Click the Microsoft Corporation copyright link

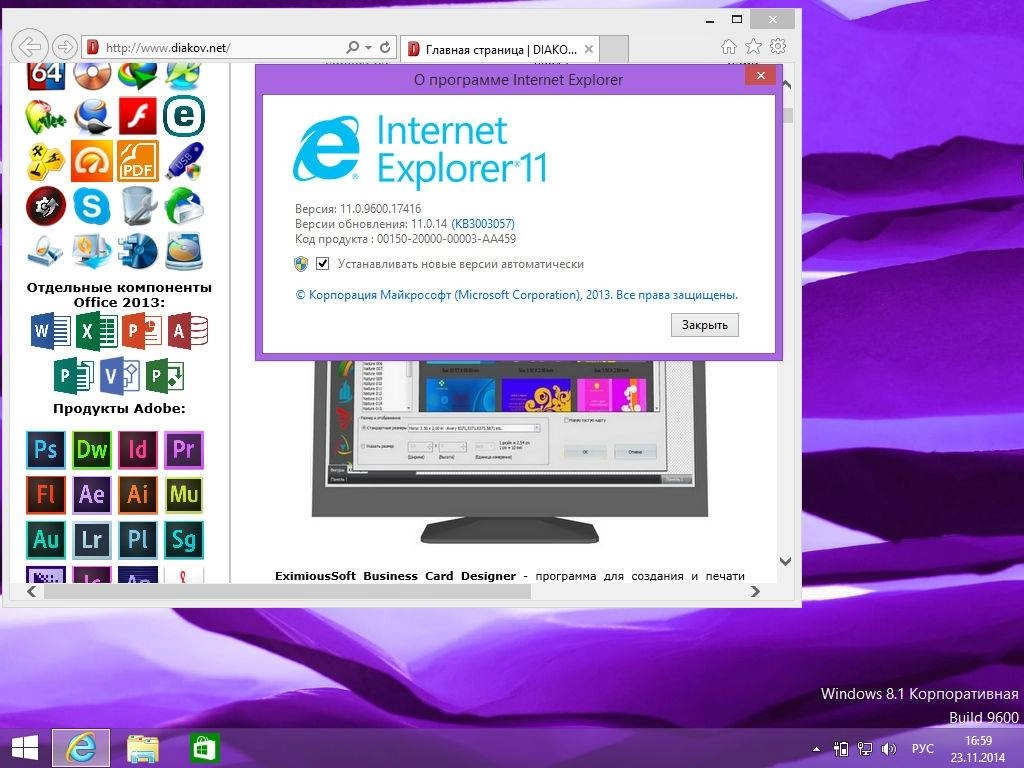[517, 295]
